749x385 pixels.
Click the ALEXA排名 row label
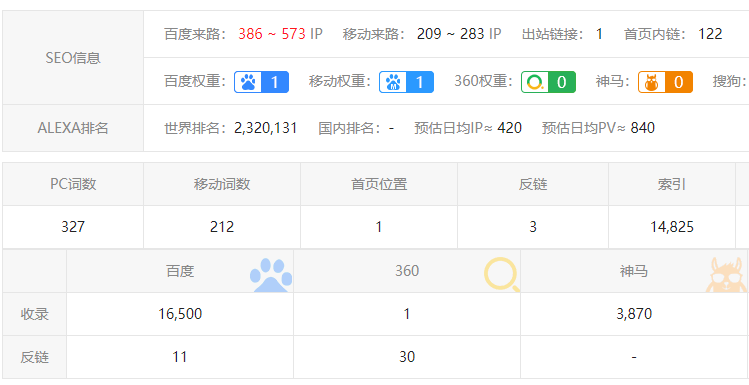coord(73,128)
